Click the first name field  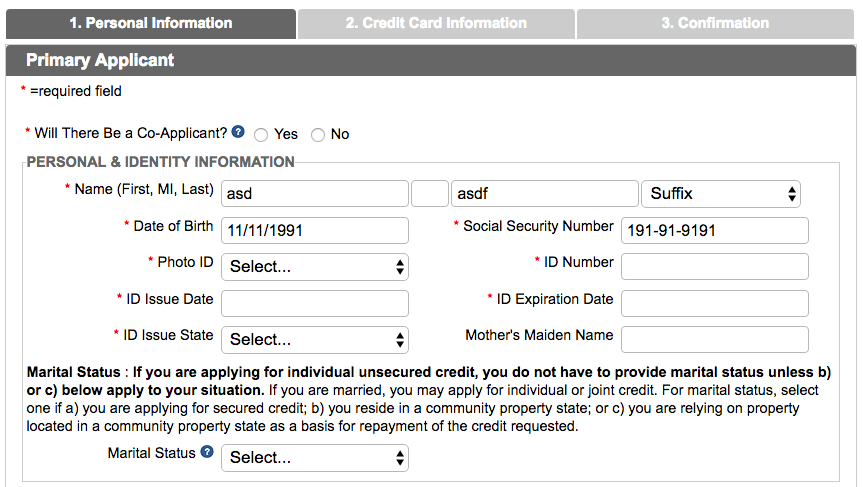tap(315, 194)
